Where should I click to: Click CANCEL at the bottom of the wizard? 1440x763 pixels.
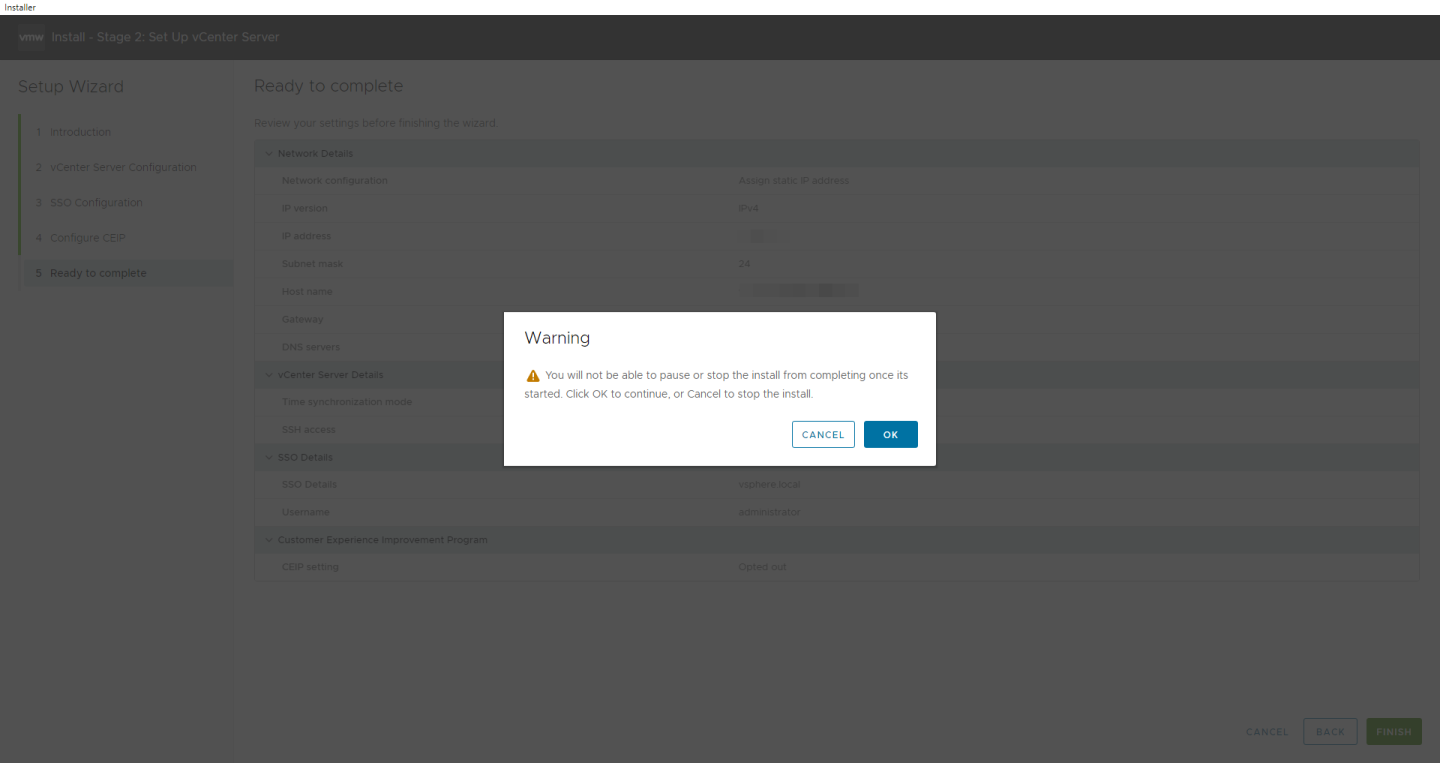[x=1266, y=731]
